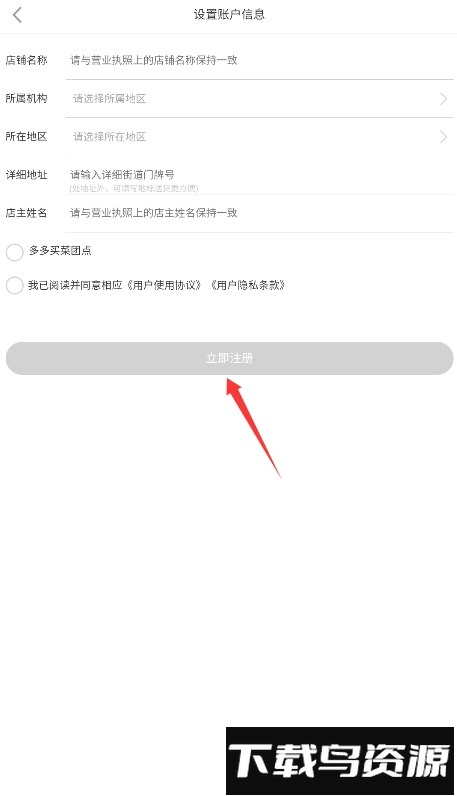Click the 详细地址 label
This screenshot has width=457, height=796.
[26, 175]
